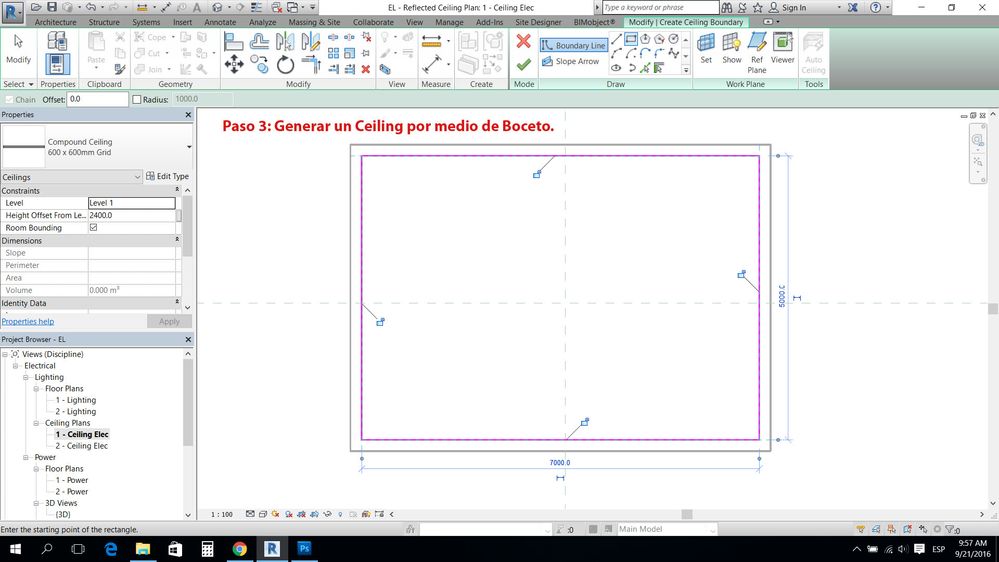The image size is (999, 562).
Task: Select the Spline draw tool
Action: click(673, 54)
